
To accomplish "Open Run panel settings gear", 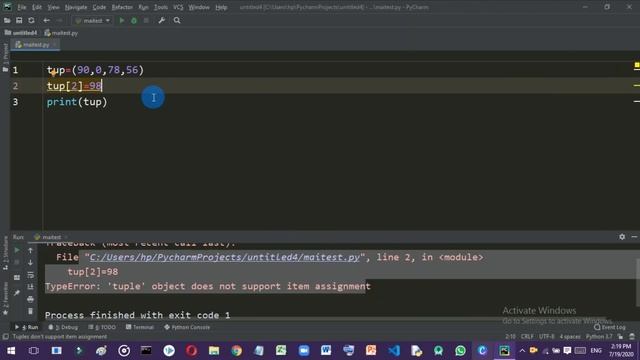I will click(622, 237).
